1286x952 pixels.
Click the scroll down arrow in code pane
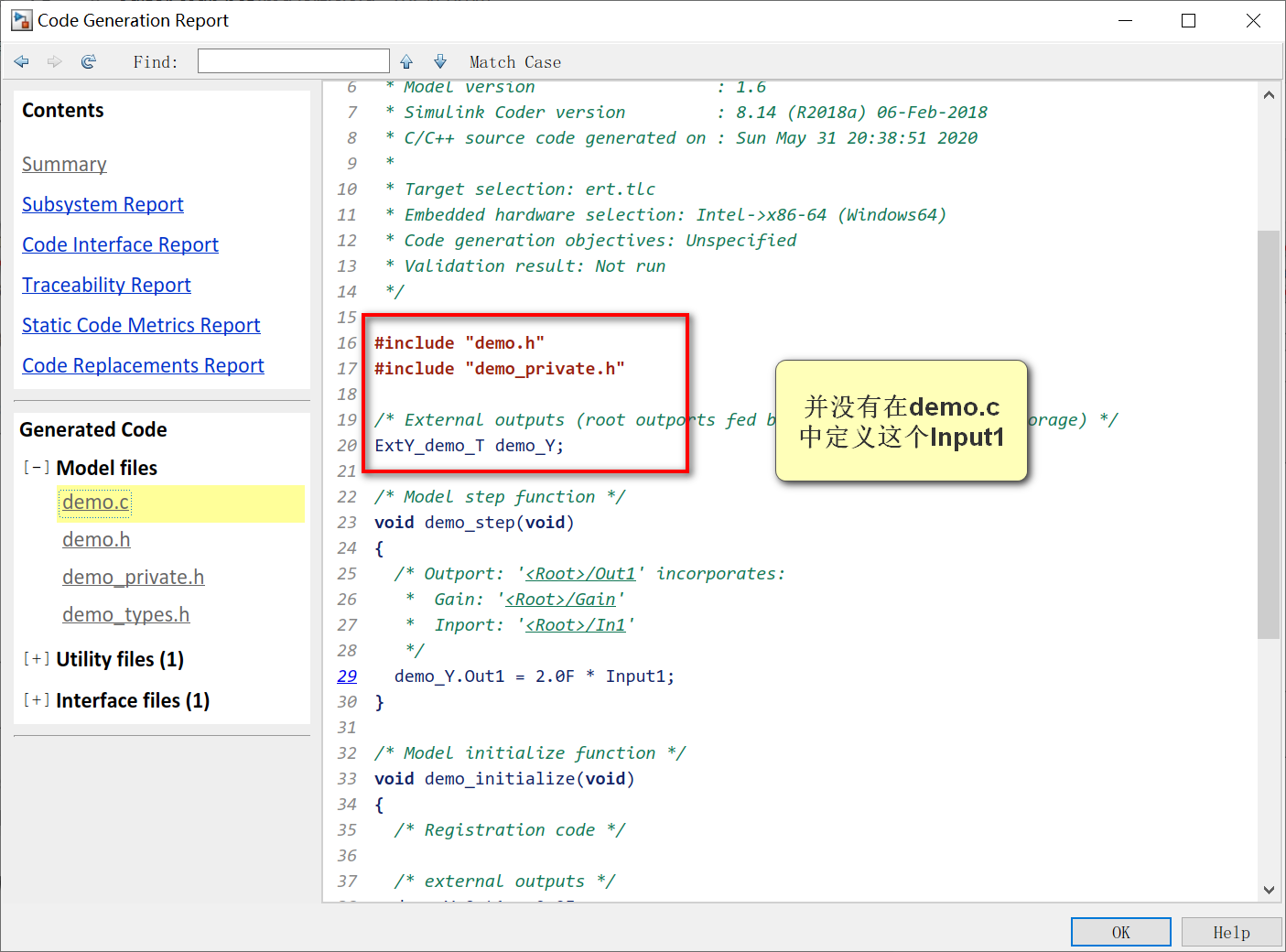click(x=1269, y=889)
